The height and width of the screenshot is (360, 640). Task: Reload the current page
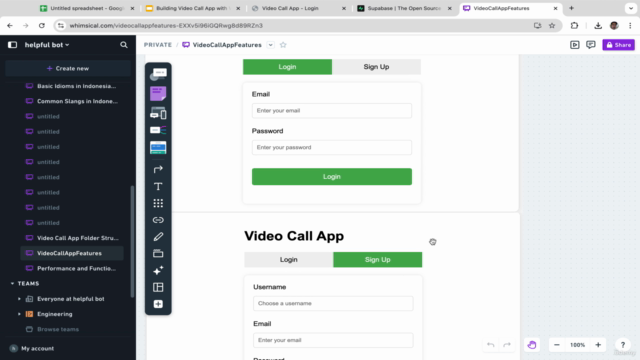pos(42,26)
